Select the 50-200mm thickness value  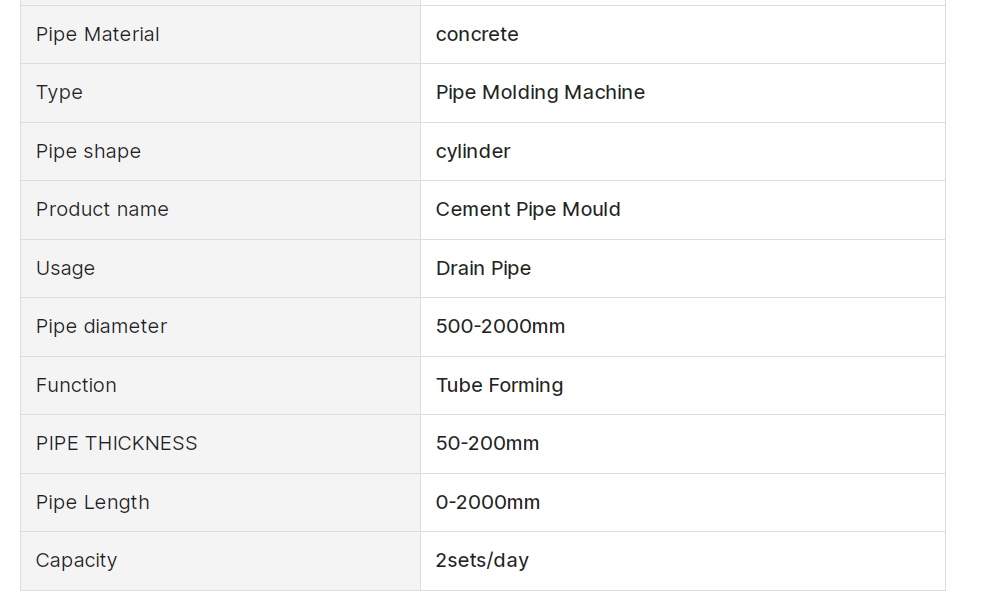(x=487, y=444)
